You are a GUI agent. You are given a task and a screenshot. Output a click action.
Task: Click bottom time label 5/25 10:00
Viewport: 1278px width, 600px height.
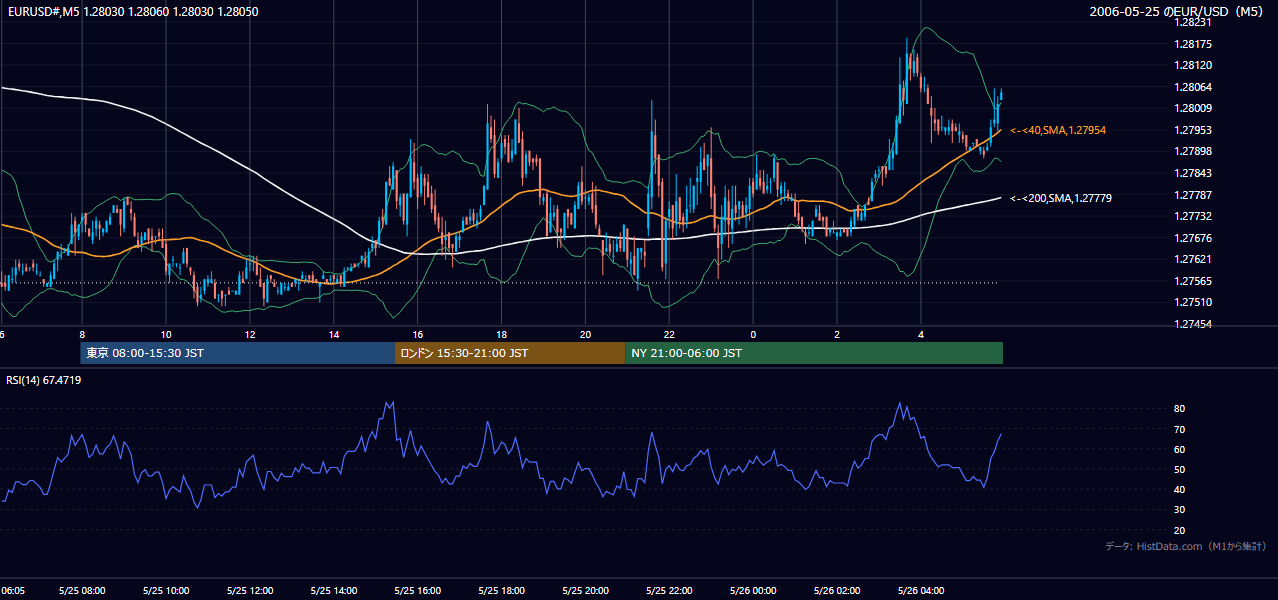point(166,590)
